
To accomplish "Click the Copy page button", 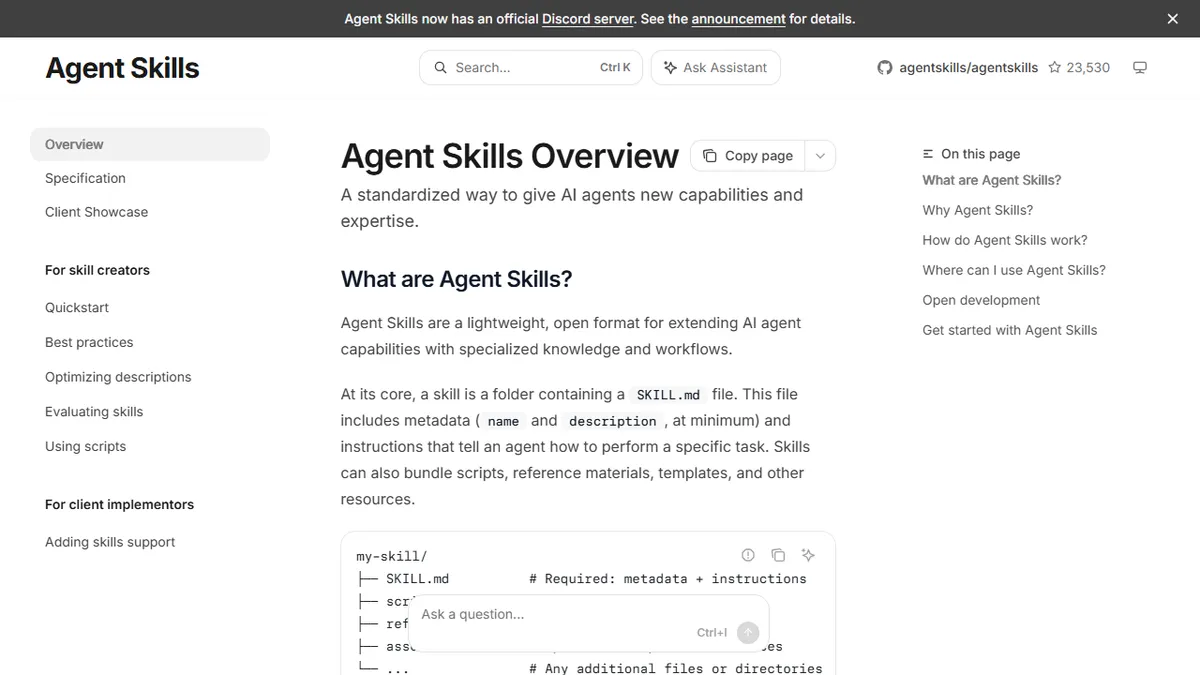I will [x=748, y=156].
